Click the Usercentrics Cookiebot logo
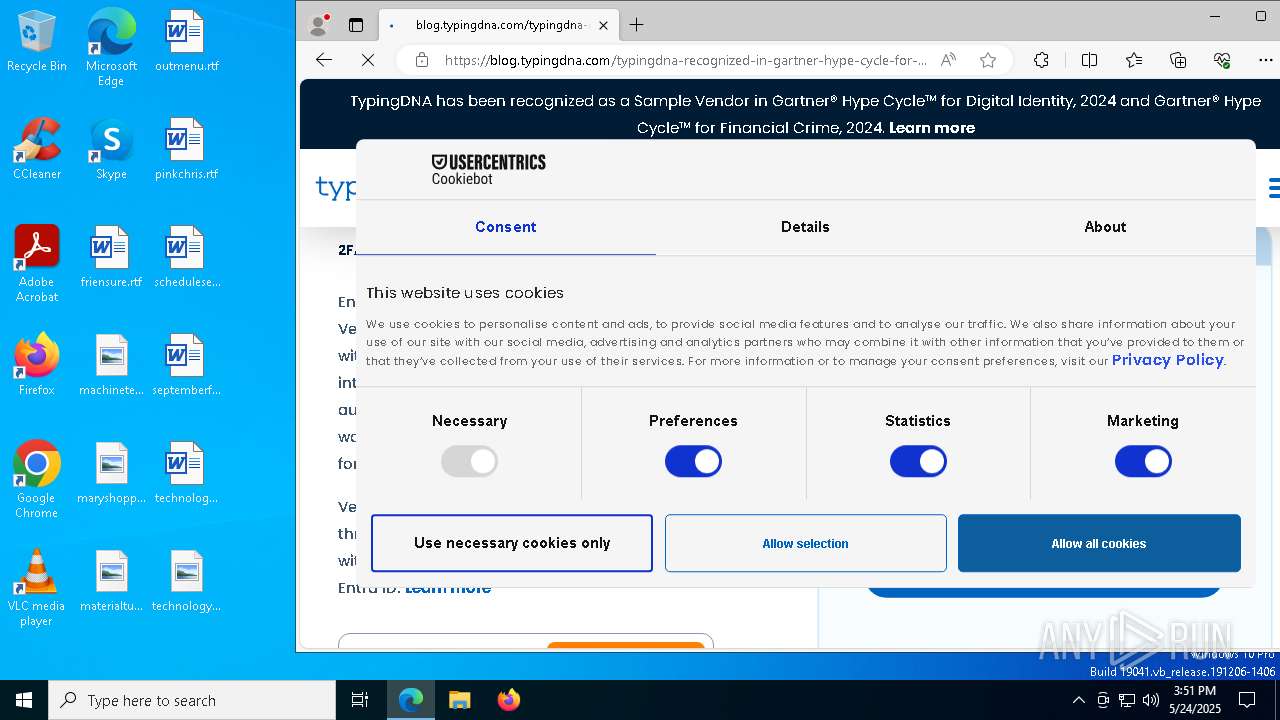 488,169
